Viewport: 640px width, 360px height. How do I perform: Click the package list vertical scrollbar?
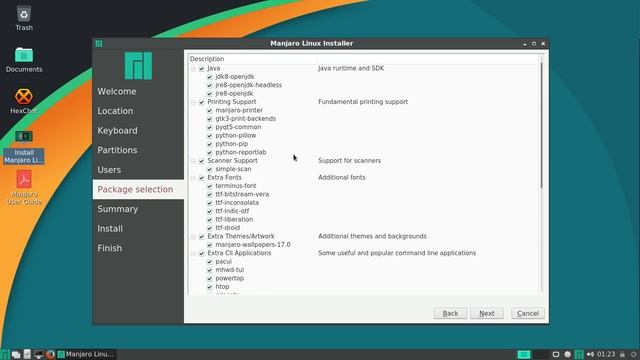click(x=542, y=124)
